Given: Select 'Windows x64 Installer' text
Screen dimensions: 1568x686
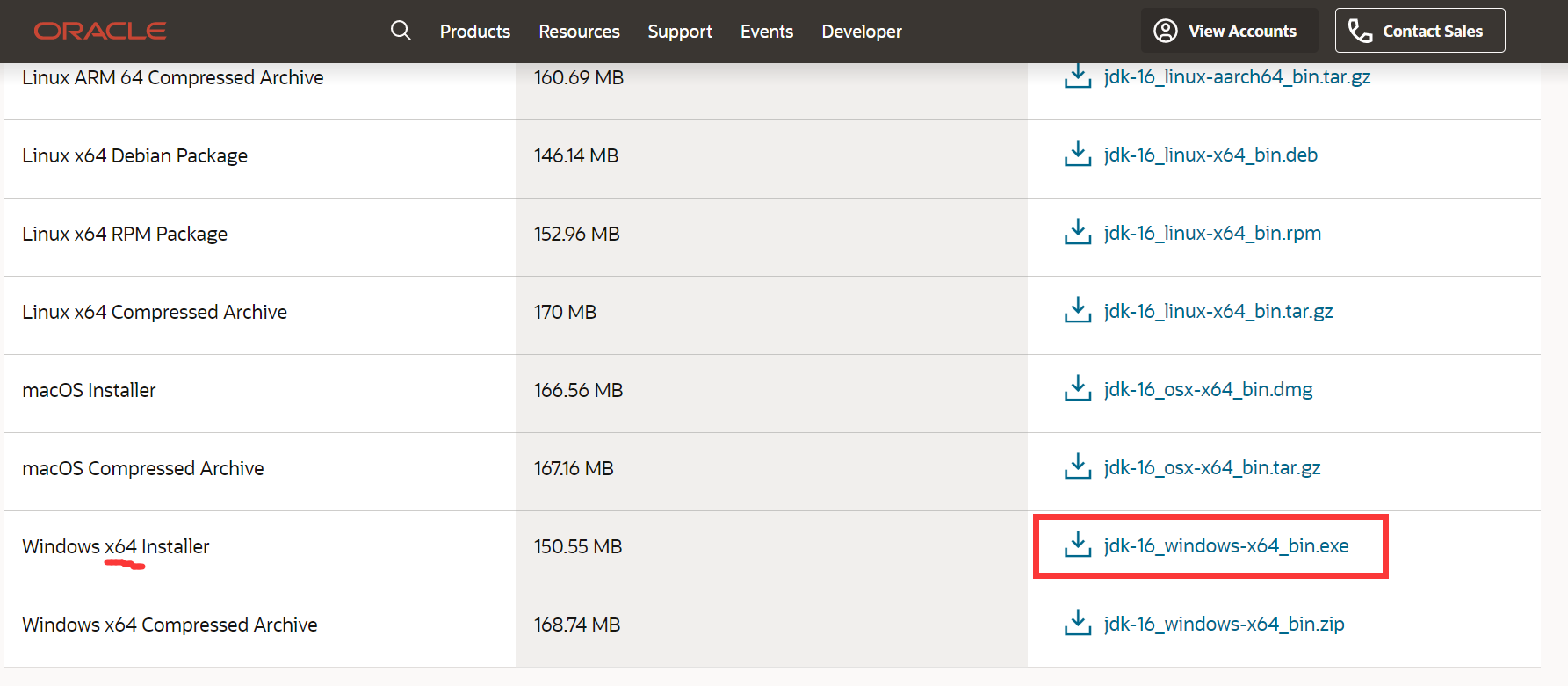Looking at the screenshot, I should pyautogui.click(x=116, y=546).
